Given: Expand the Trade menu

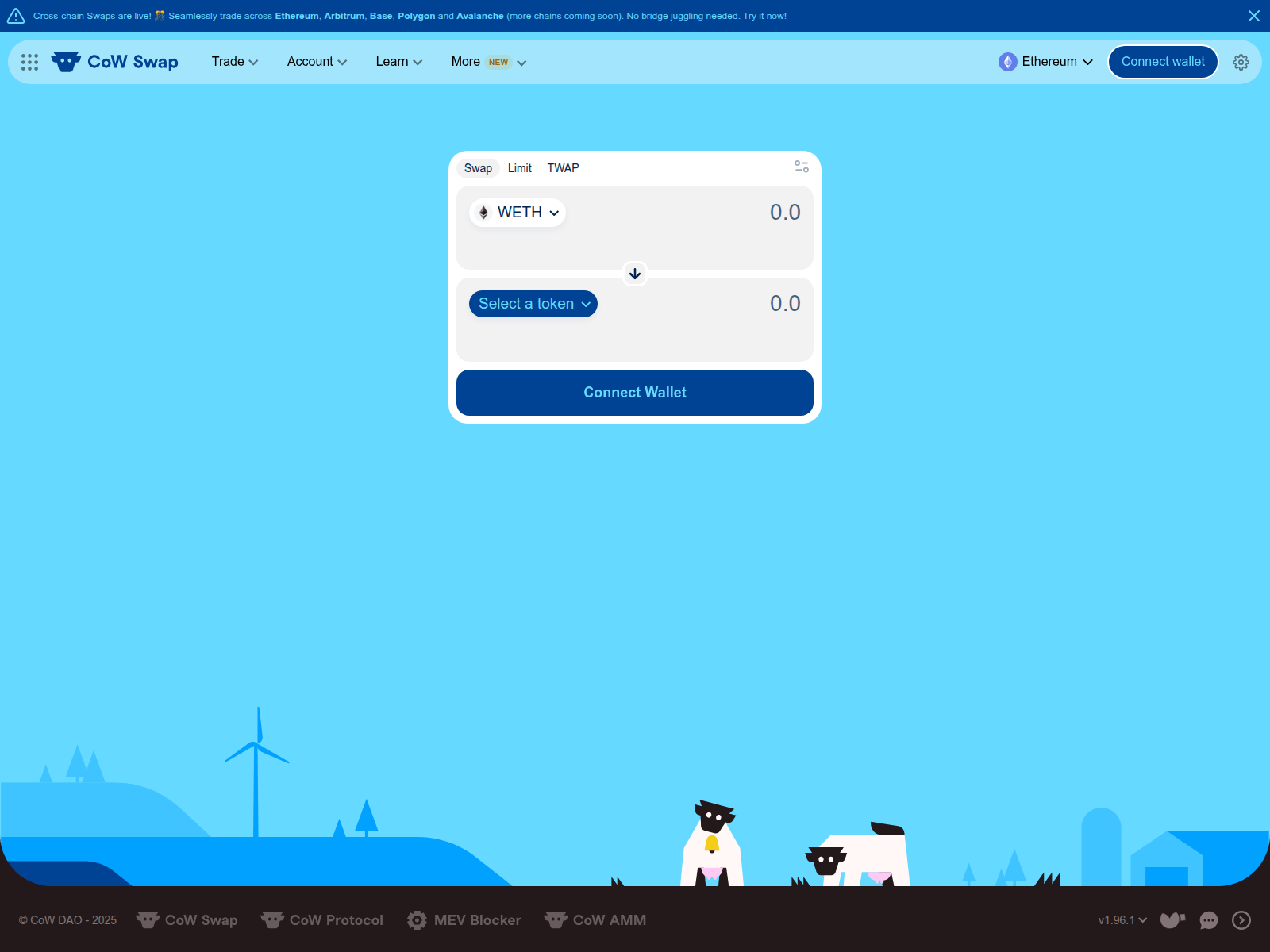Looking at the screenshot, I should 235,62.
